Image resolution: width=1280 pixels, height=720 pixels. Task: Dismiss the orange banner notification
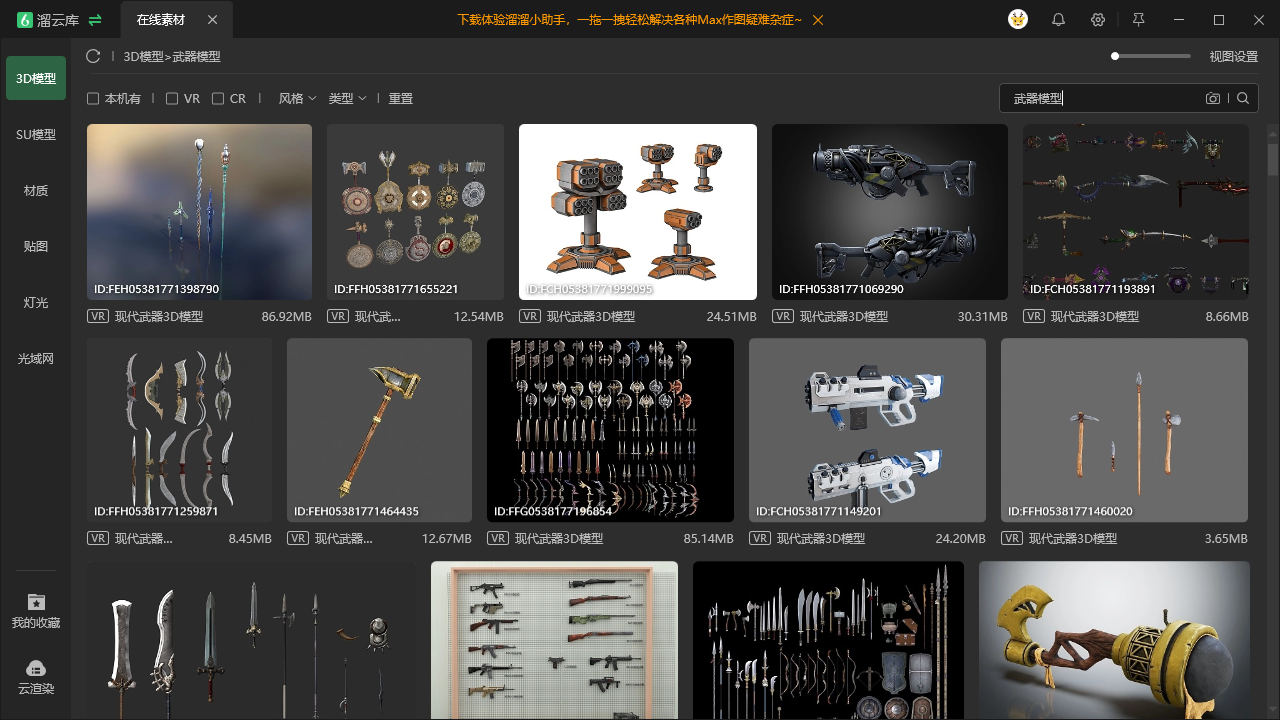(818, 20)
